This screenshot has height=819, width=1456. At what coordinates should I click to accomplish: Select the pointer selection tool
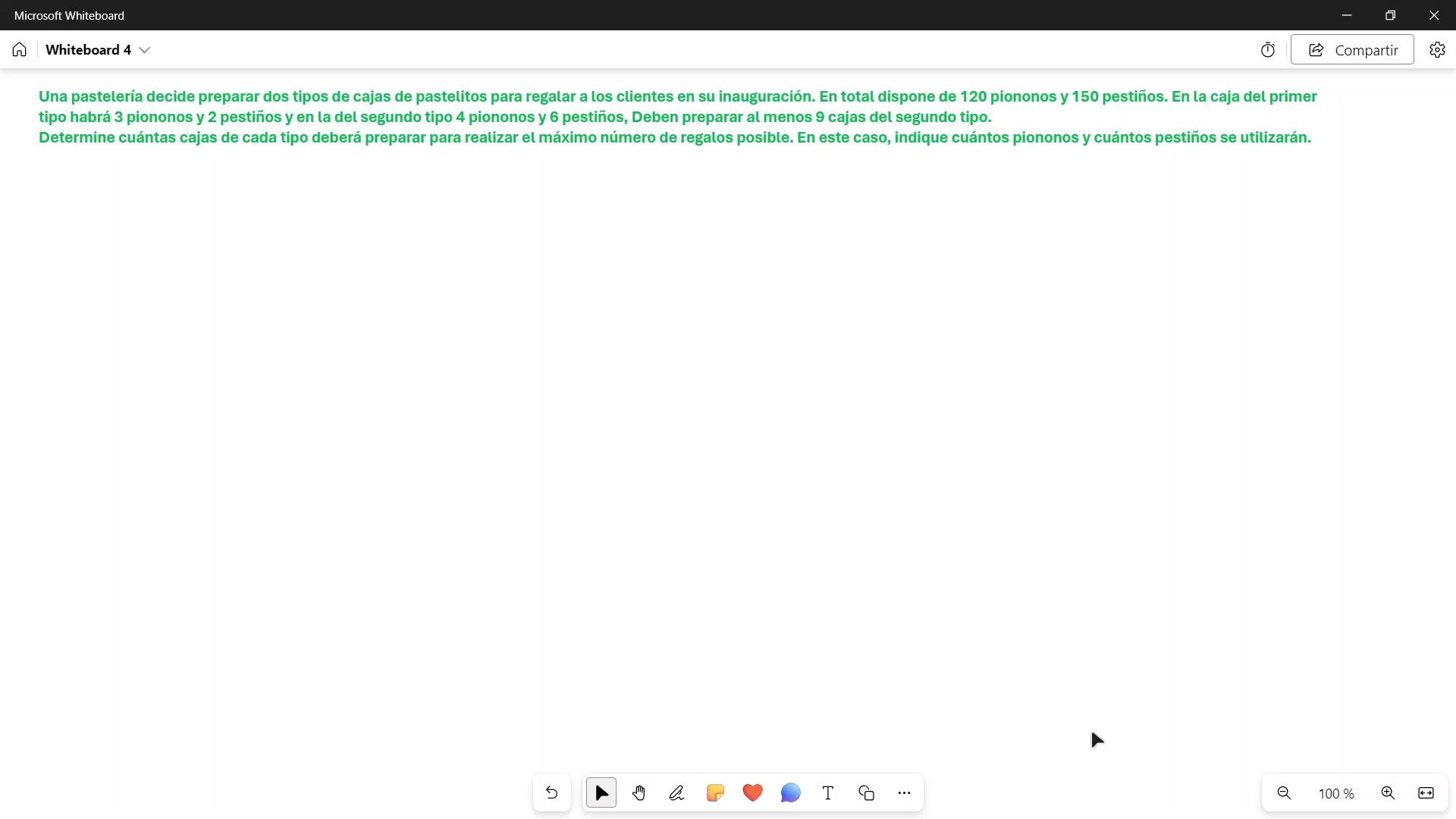[601, 793]
